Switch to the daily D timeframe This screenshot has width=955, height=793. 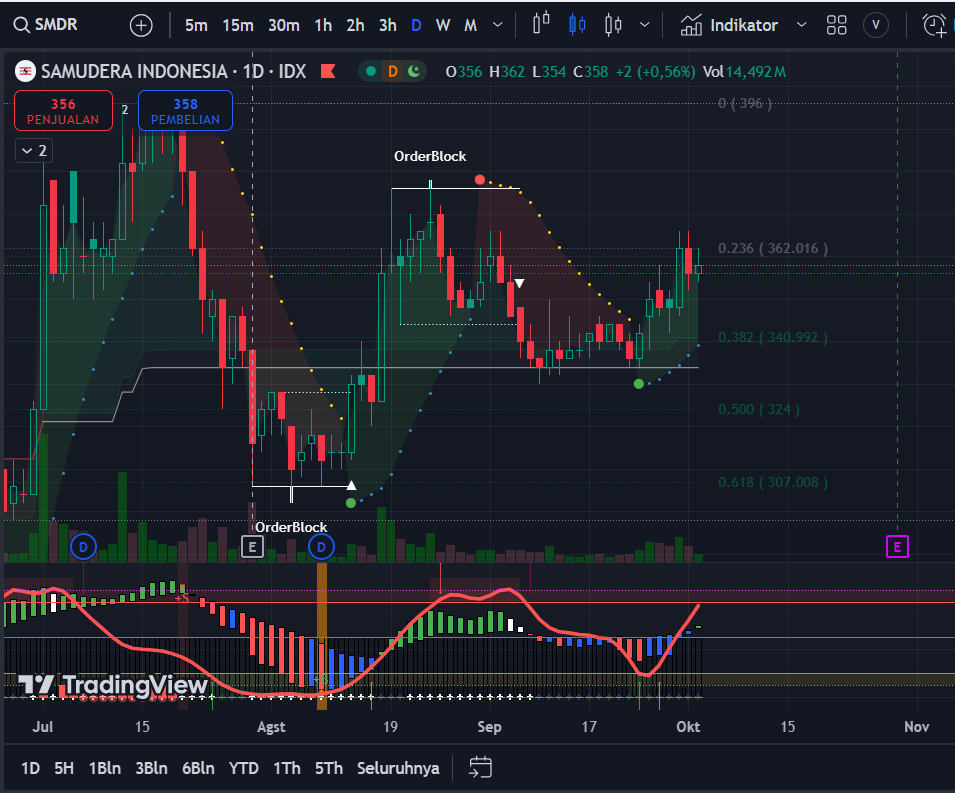[x=416, y=26]
